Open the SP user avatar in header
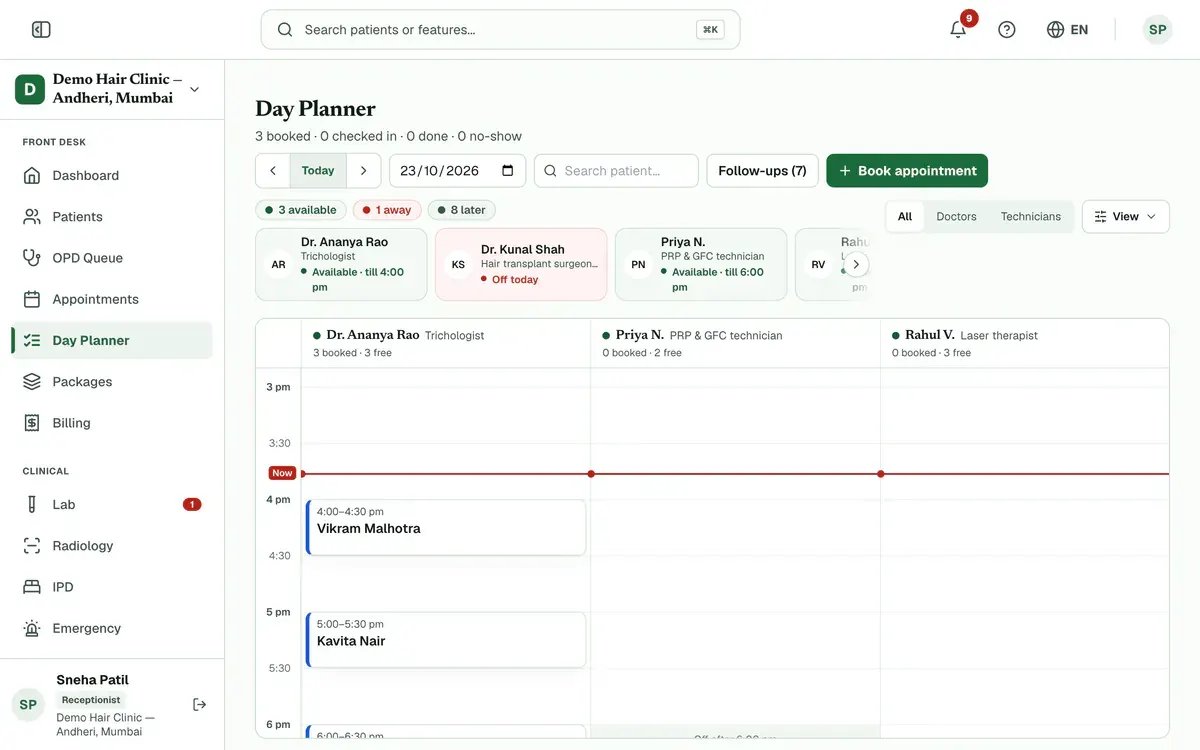 tap(1157, 30)
